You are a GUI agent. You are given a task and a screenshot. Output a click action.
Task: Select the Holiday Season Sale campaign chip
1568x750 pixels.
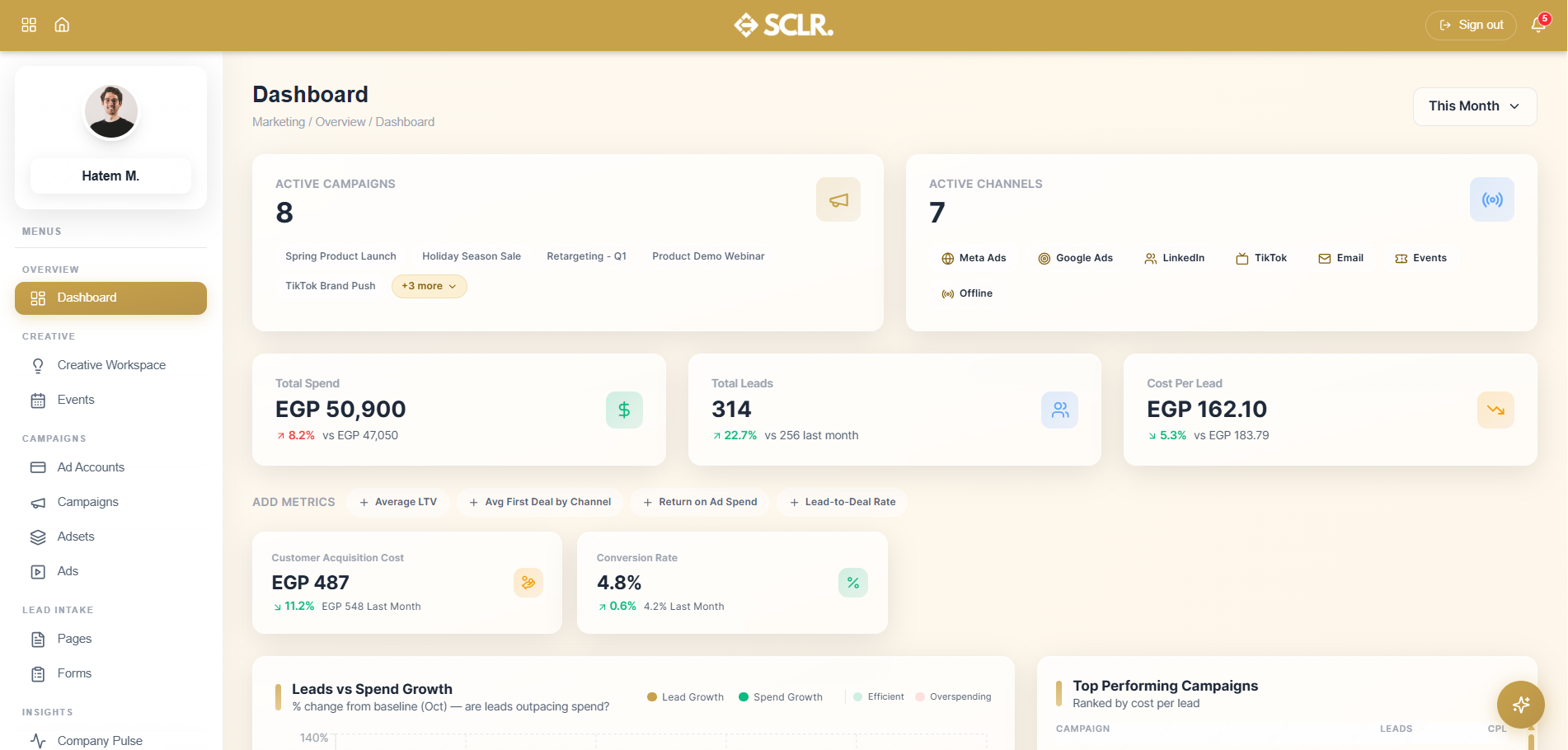pos(472,256)
